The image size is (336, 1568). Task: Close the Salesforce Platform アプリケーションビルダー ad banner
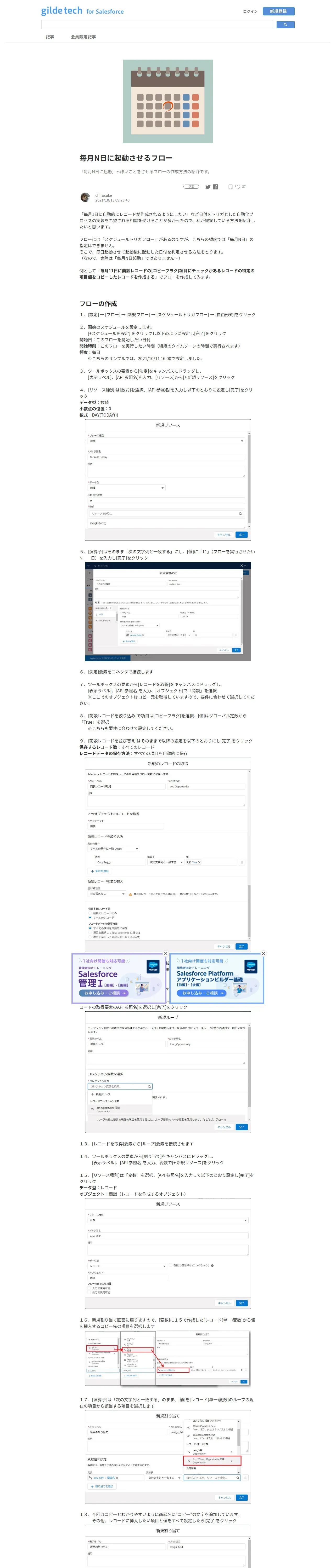pos(264,954)
